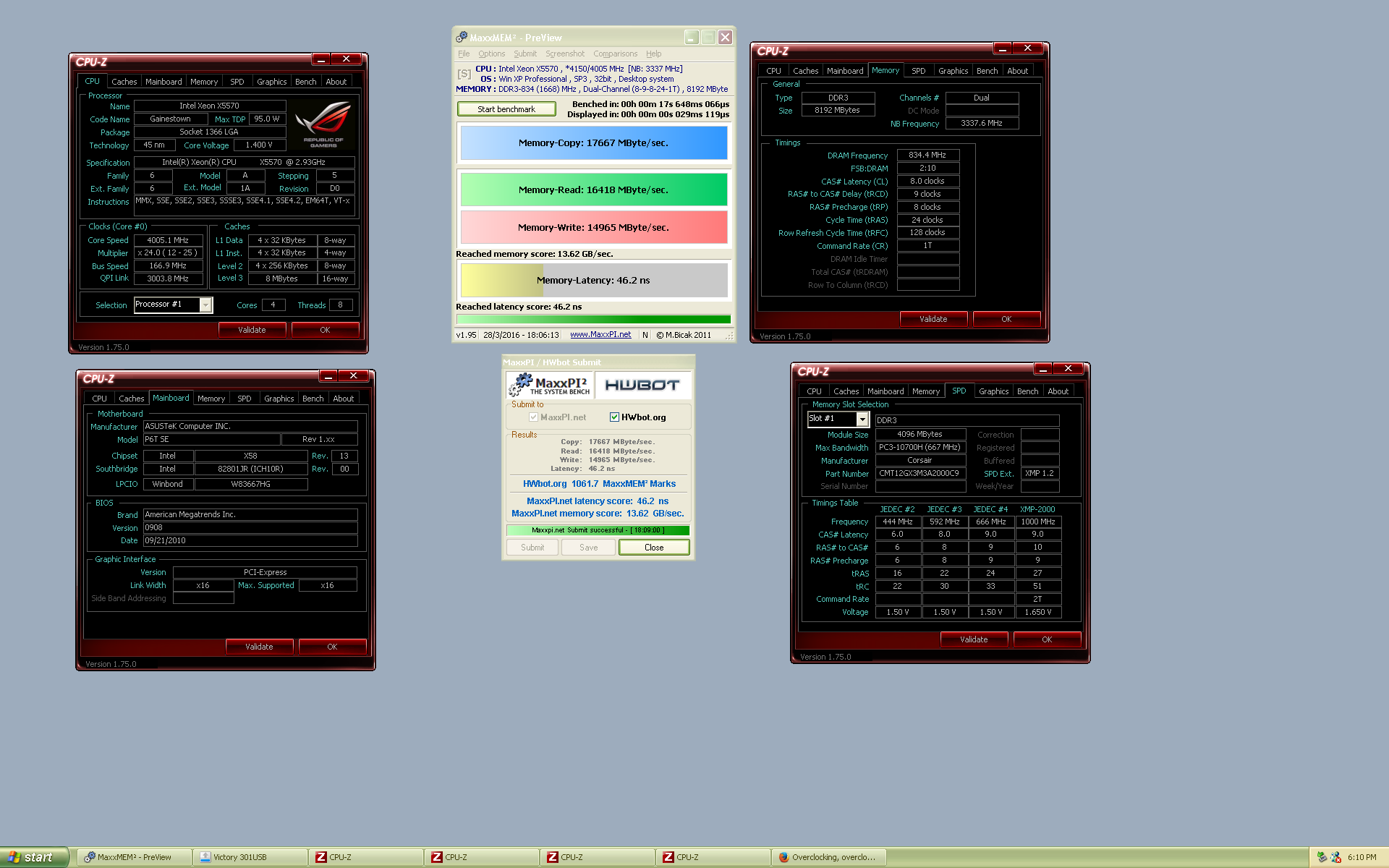Image resolution: width=1389 pixels, height=868 pixels.
Task: Switch to Caches tab in CPU-Z CPU window
Action: [x=124, y=82]
